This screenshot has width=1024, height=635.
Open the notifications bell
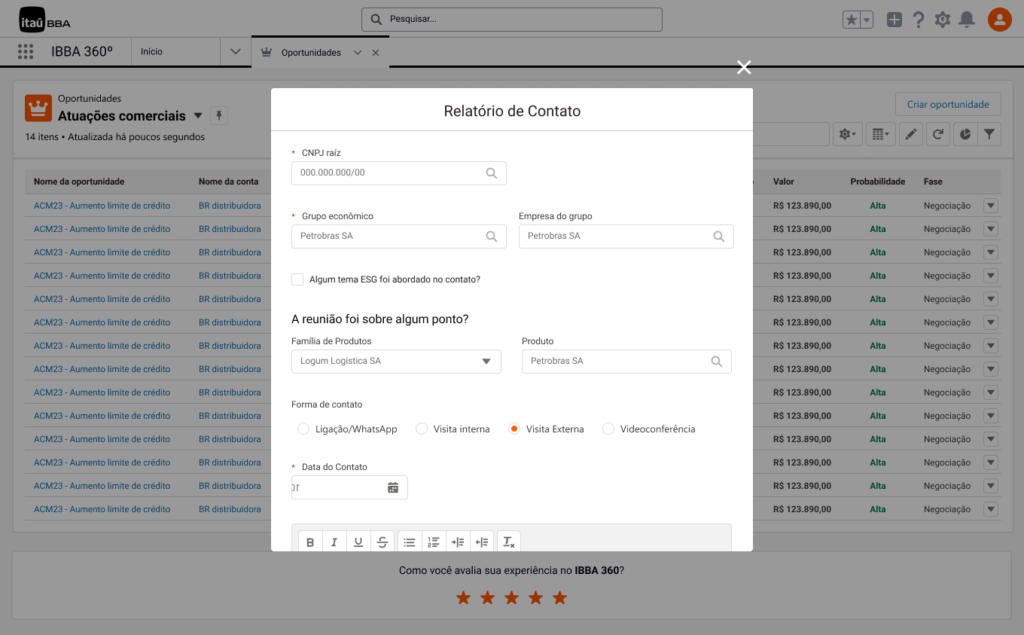coord(966,19)
